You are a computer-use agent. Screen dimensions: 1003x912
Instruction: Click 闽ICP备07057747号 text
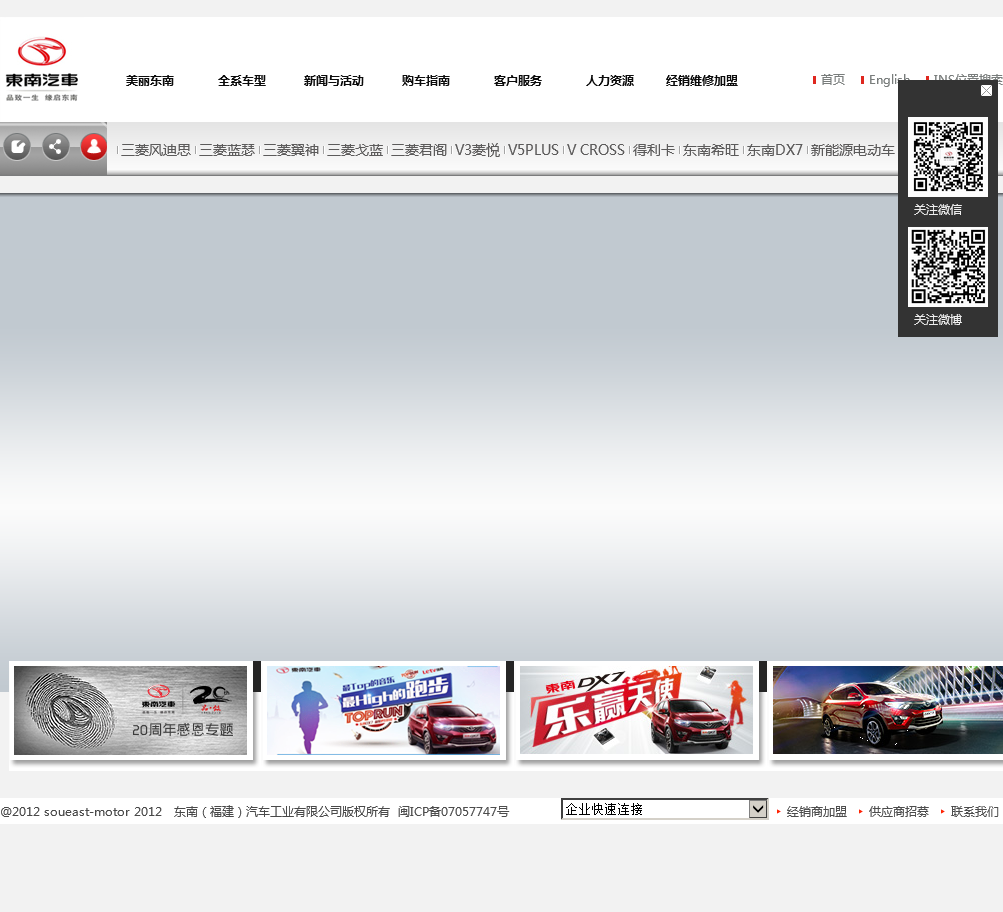click(x=454, y=812)
